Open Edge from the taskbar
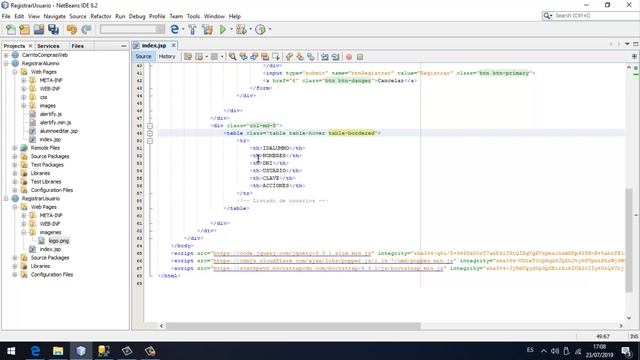This screenshot has height=360, width=640. [35, 351]
